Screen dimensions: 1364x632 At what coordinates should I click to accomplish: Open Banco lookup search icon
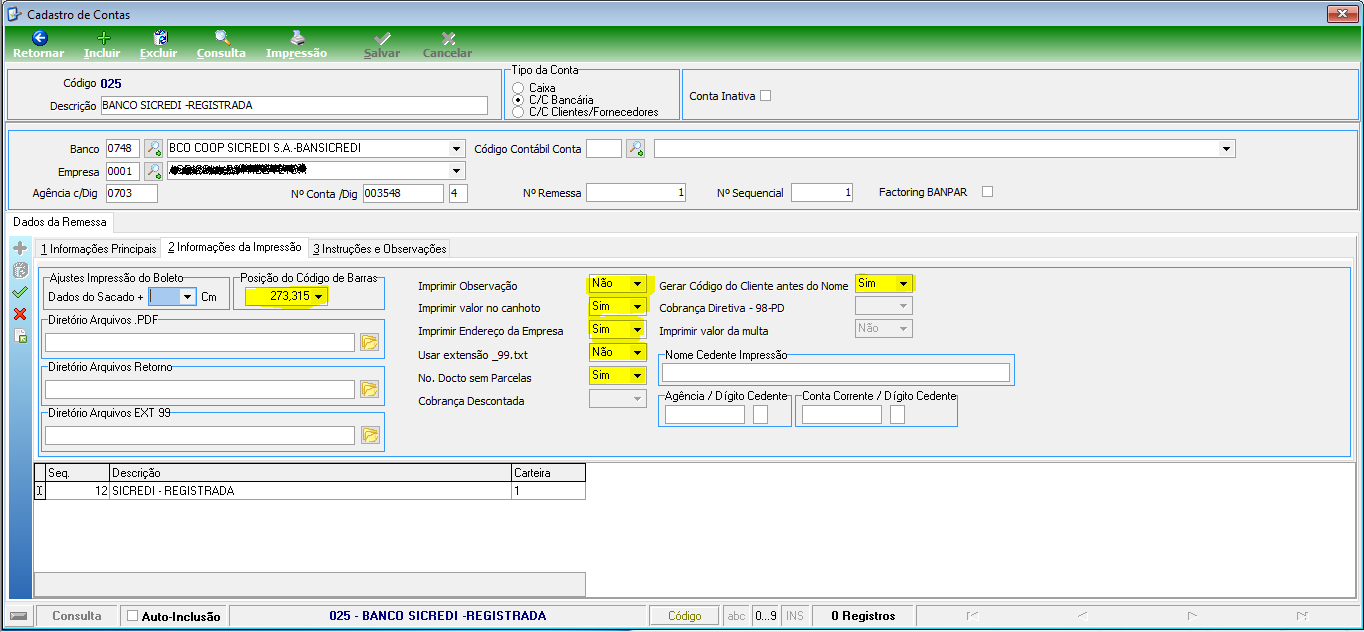[x=153, y=148]
